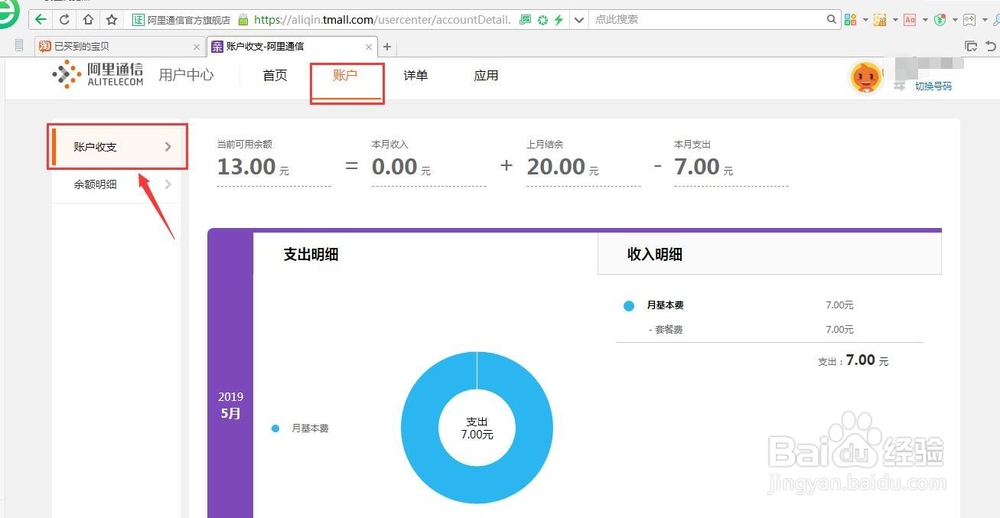Click the 13.00 元 available balance
Viewport: 1000px width, 518px height.
click(253, 167)
